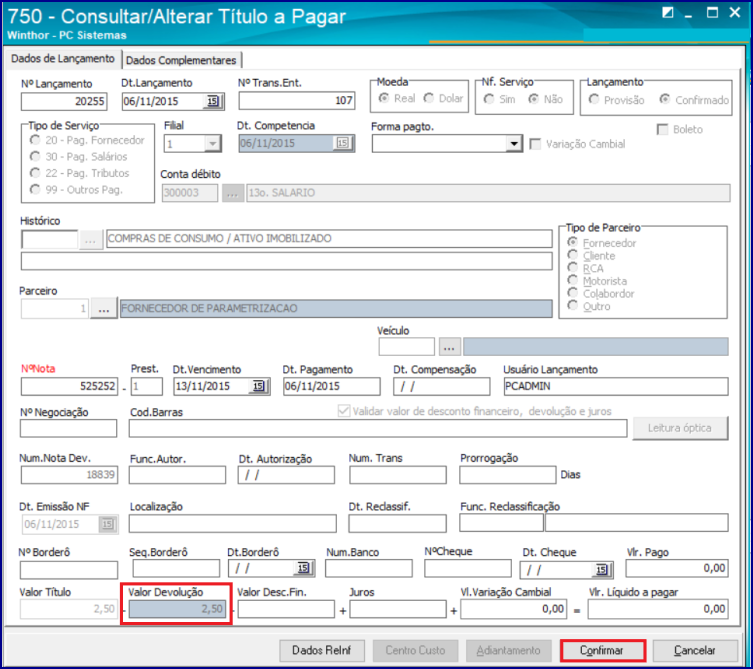Expand the Filial dropdown
This screenshot has width=753, height=669.
212,144
